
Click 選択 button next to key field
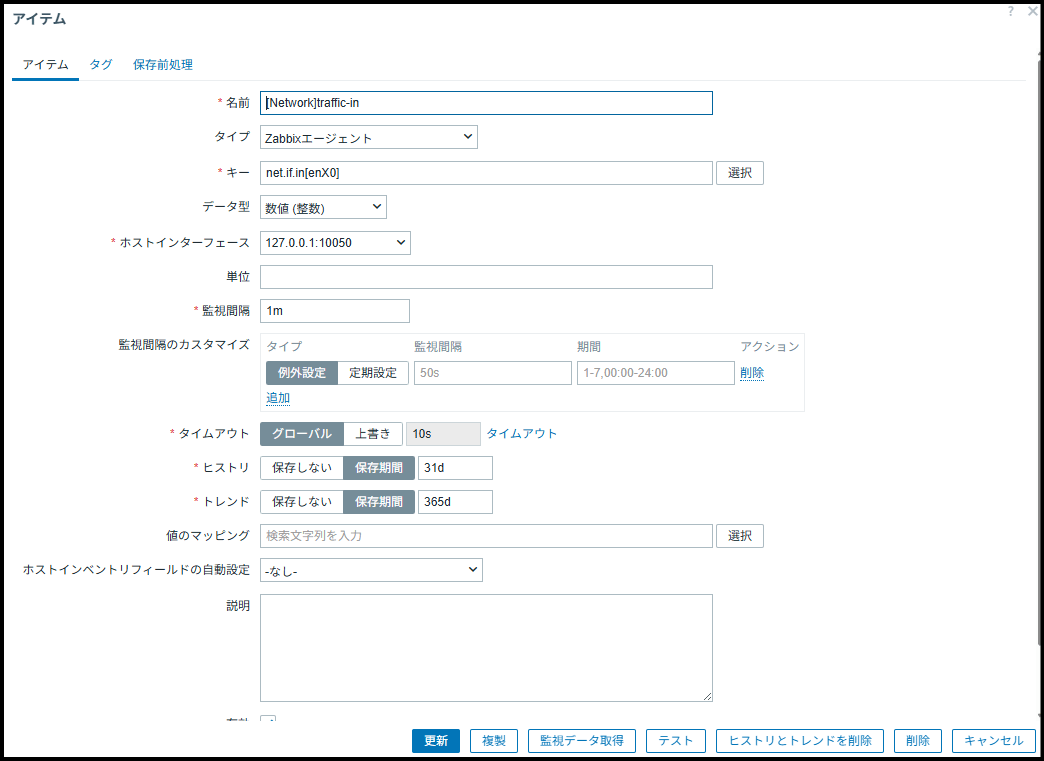[739, 173]
